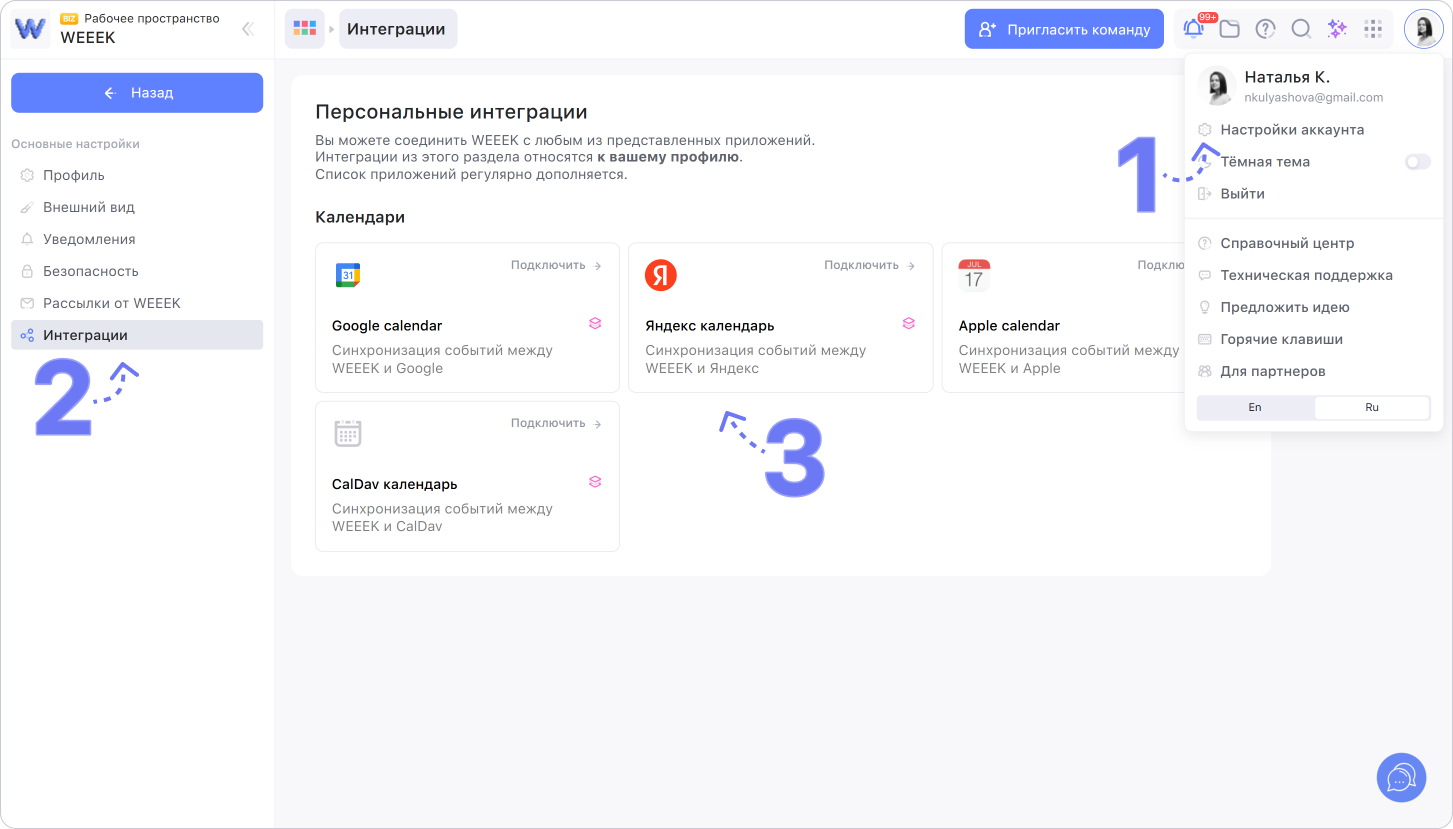Click the Пригласить команду button
Screen dimensions: 1453x829
(1064, 29)
